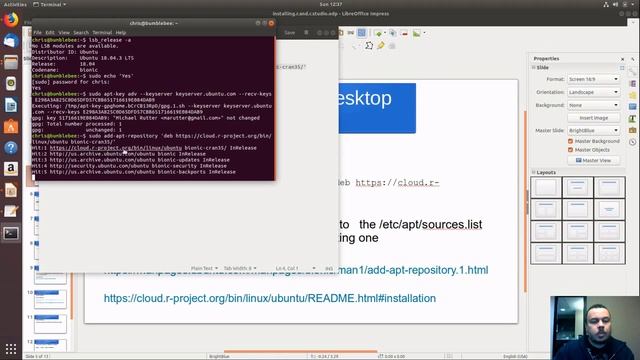Open the Files manager dock icon
The width and height of the screenshot is (640, 360).
coord(11,62)
